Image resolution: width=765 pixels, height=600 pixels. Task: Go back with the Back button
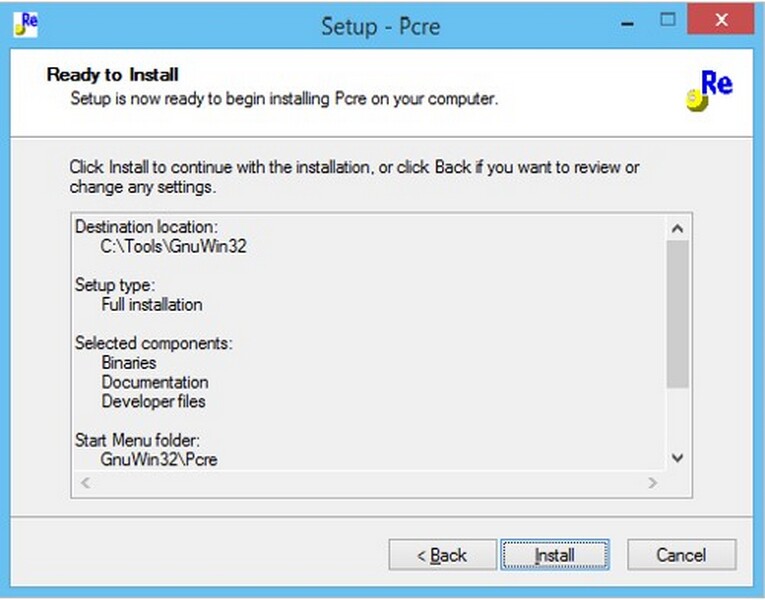(x=443, y=555)
